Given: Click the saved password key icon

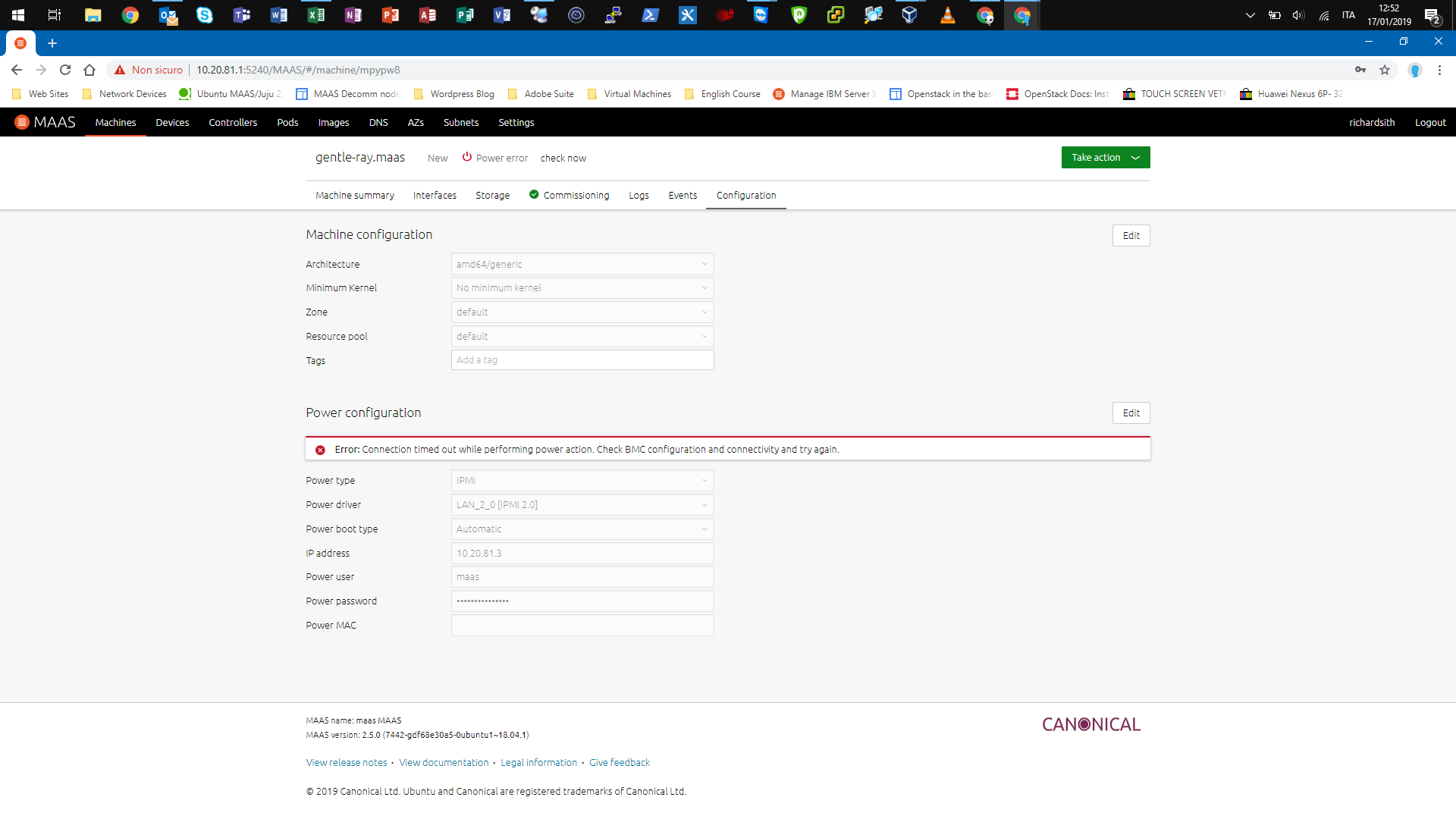Looking at the screenshot, I should [1360, 70].
